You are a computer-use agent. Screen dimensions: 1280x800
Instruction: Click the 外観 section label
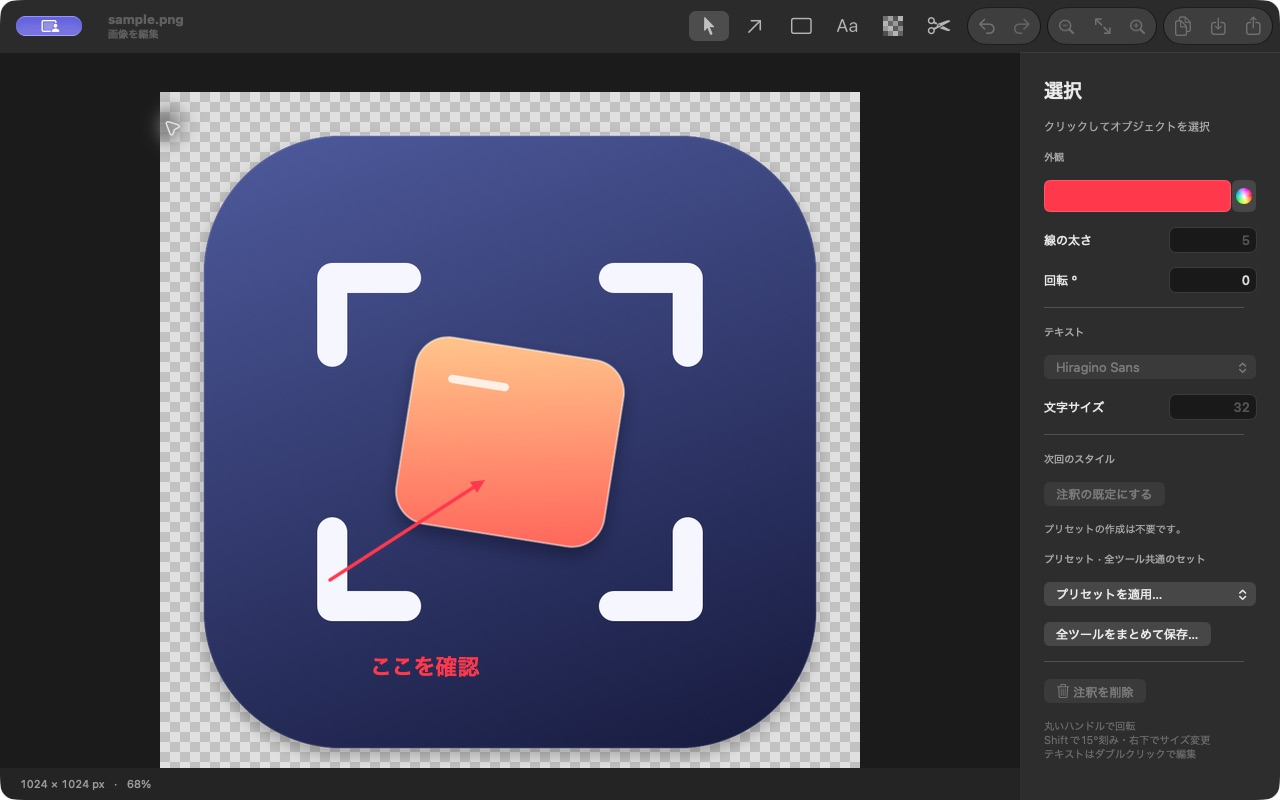1054,157
